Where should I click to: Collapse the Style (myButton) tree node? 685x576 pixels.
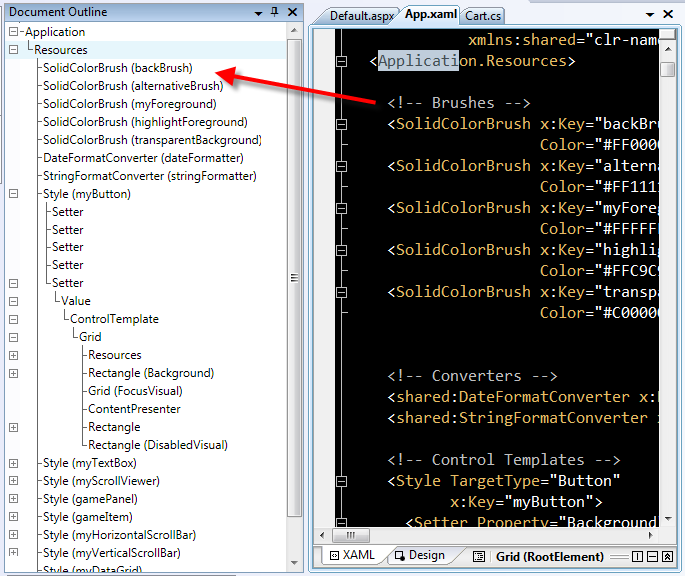point(14,194)
